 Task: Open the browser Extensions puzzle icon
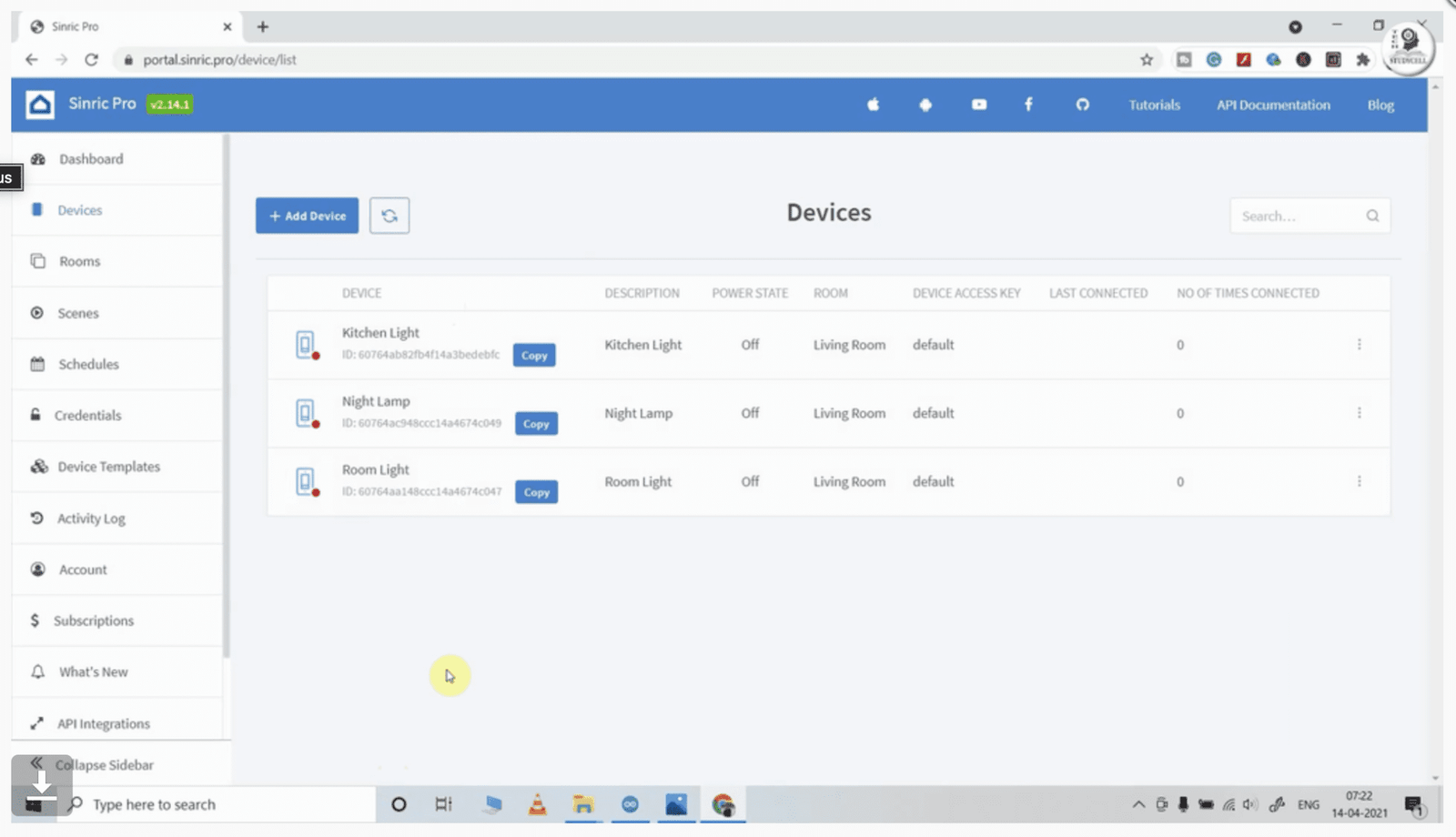point(1362,60)
